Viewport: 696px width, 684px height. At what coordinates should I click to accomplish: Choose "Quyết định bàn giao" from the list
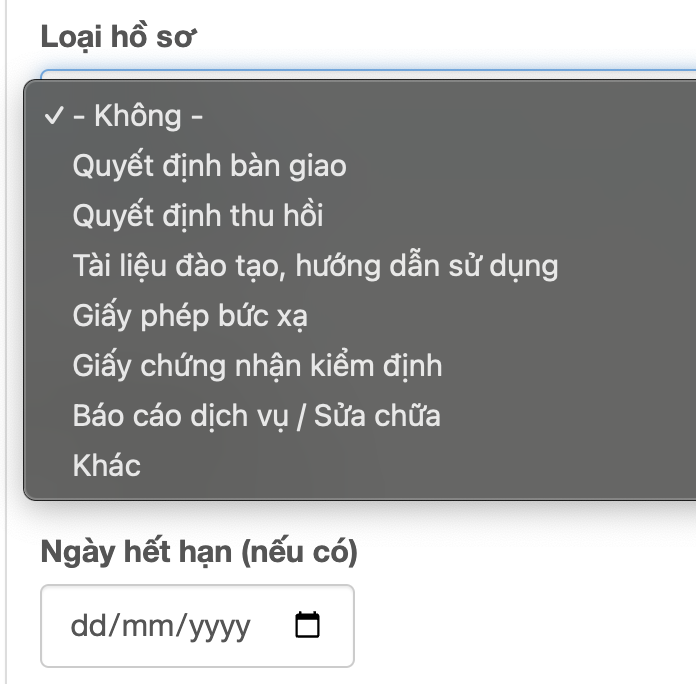[209, 166]
